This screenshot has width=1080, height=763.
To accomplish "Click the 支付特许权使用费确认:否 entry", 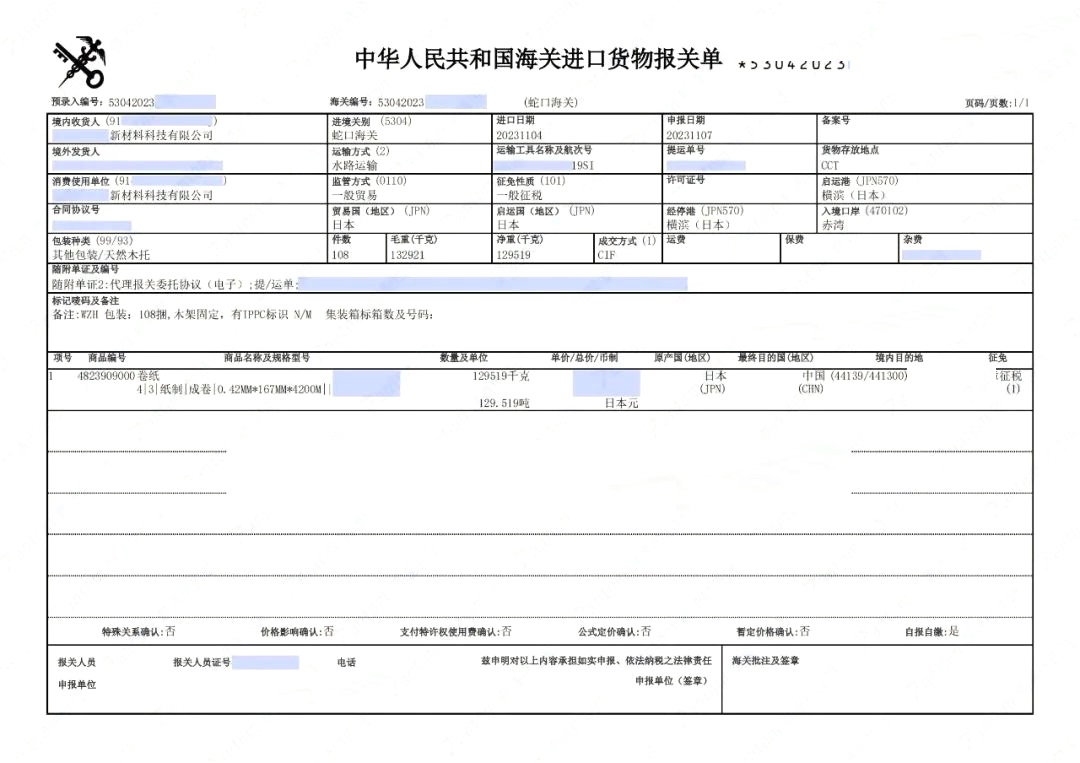I will pyautogui.click(x=456, y=631).
